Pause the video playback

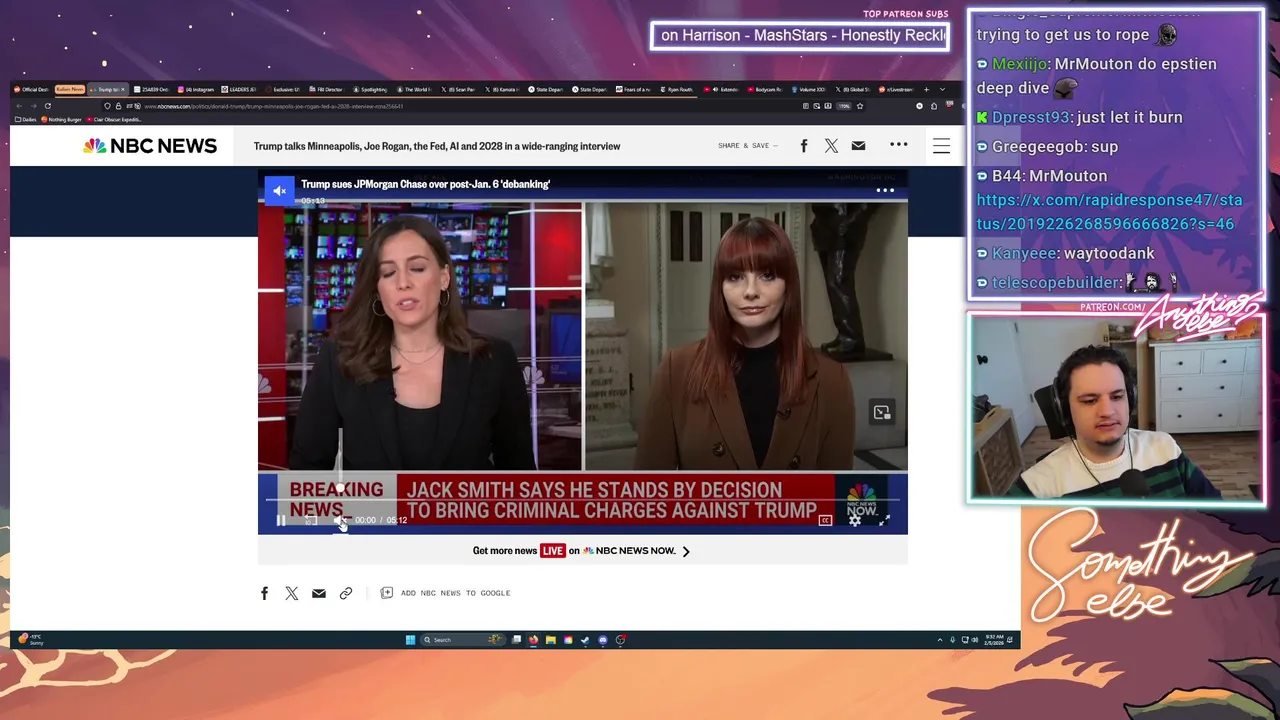pos(281,520)
